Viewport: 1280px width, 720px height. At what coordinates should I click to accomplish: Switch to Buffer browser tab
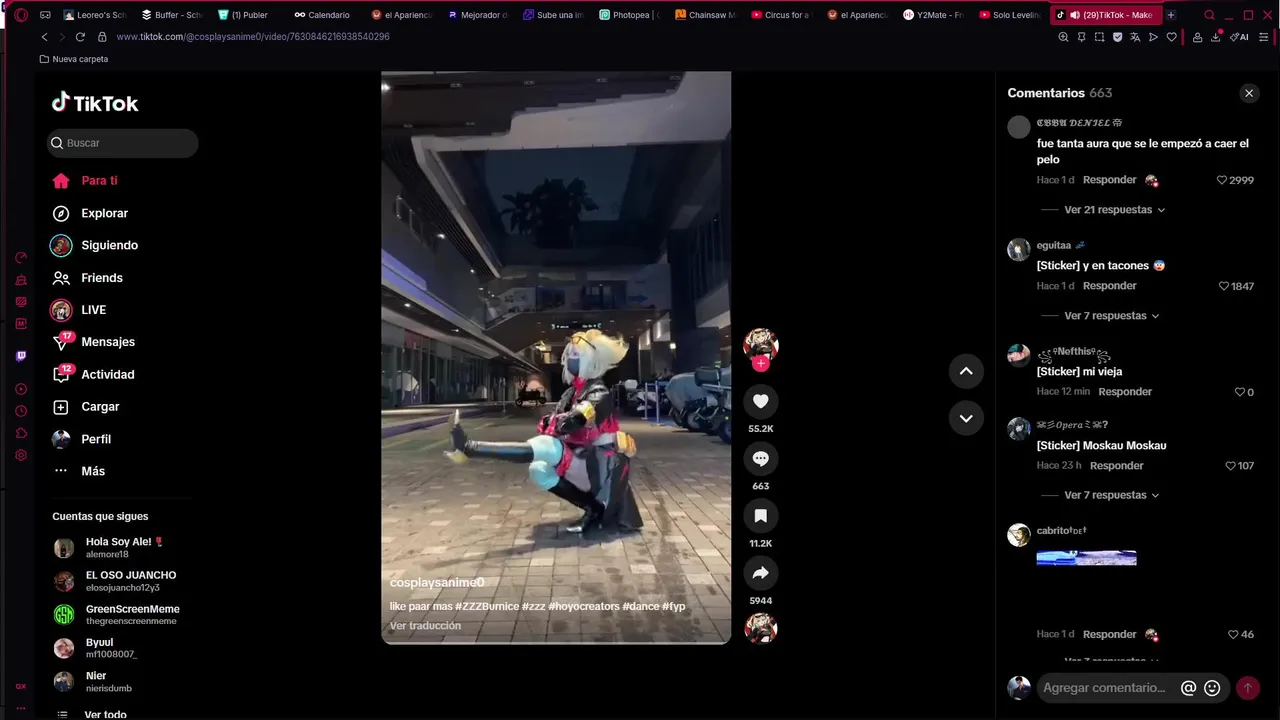pos(173,15)
